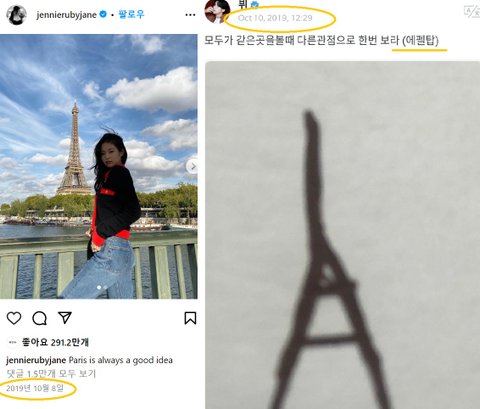Save post using the bookmark icon
The image size is (480, 409).
190,318
